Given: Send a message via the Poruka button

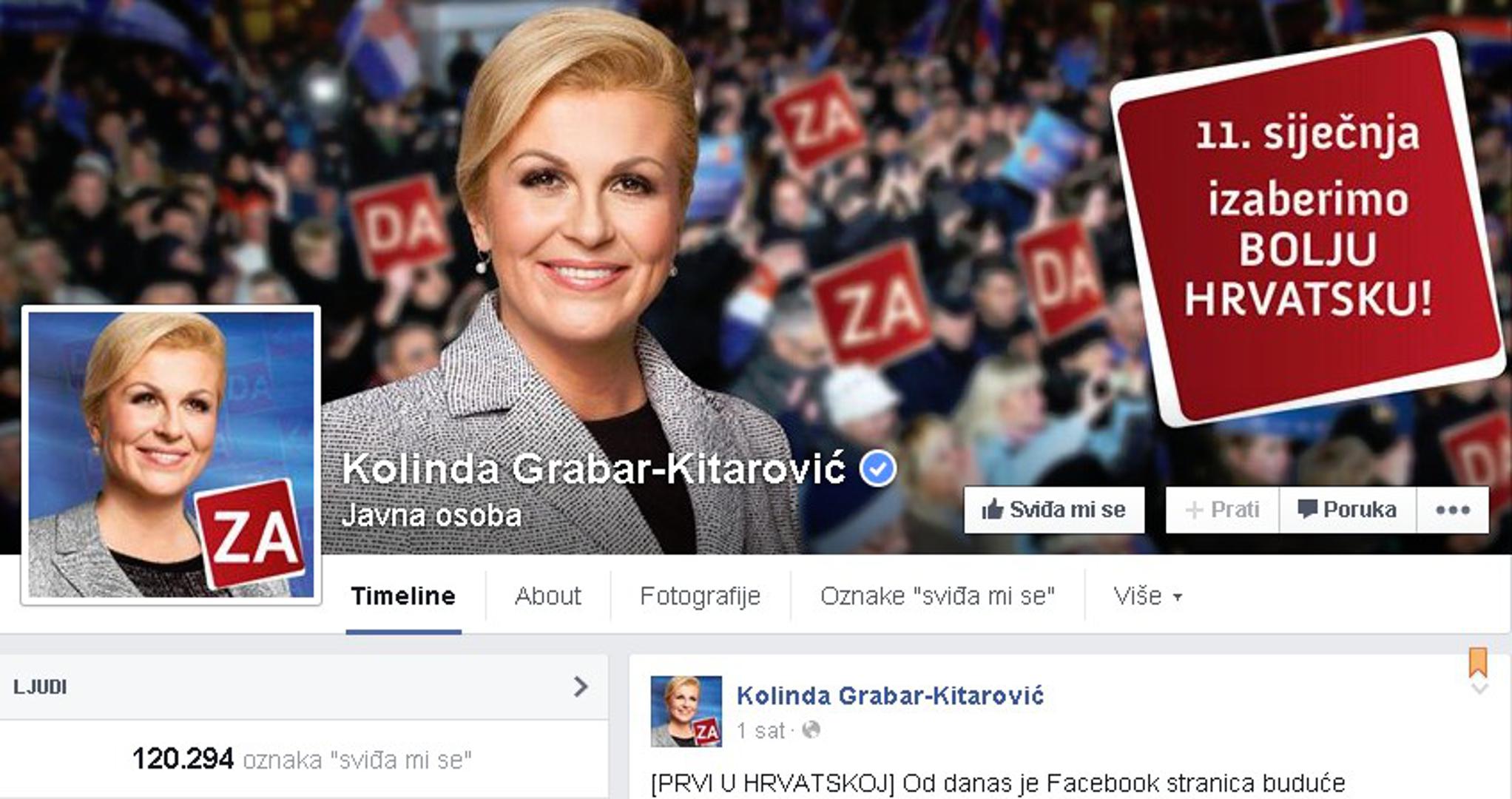Looking at the screenshot, I should coord(1348,510).
